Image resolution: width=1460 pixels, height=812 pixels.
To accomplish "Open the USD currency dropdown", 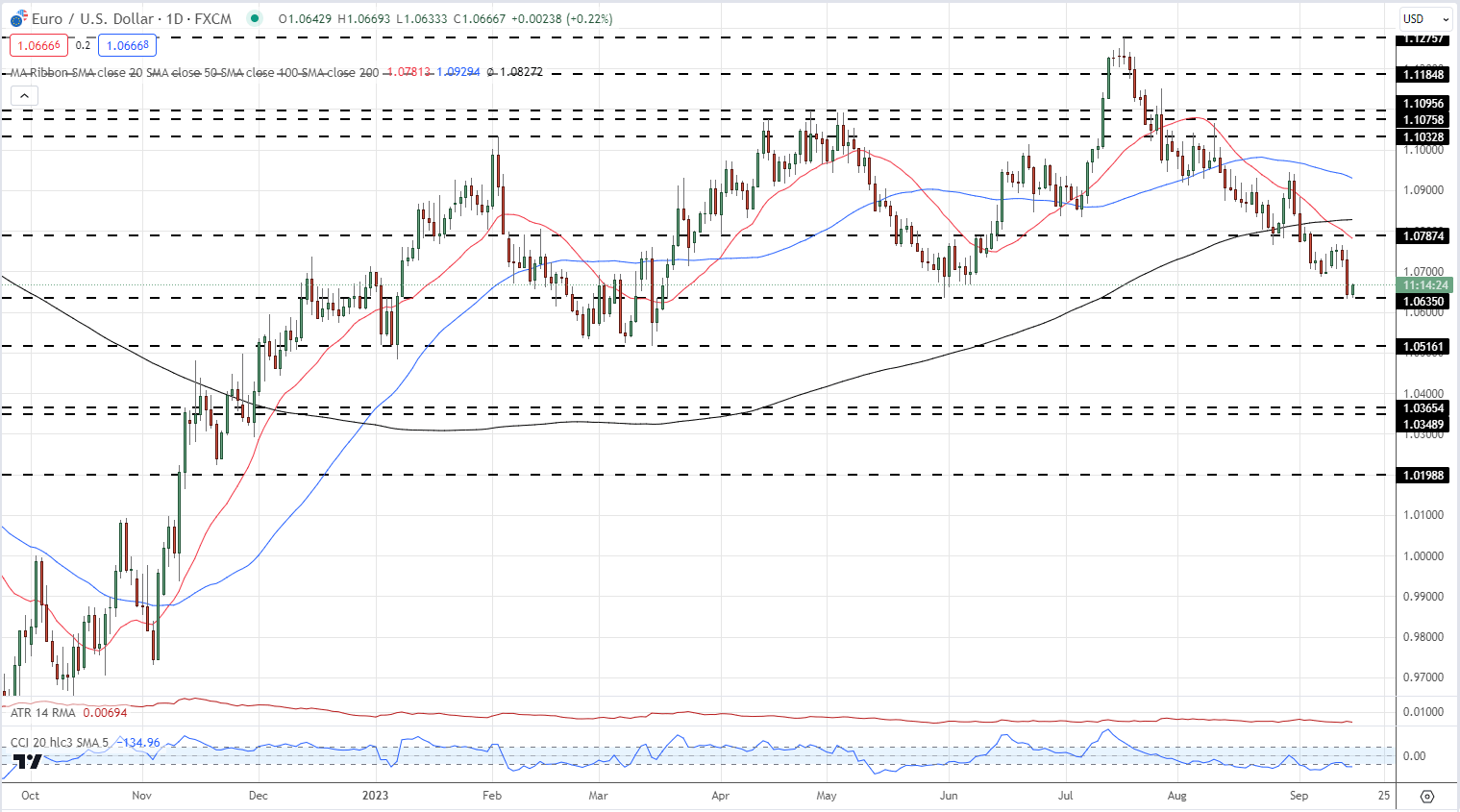I will 1425,18.
